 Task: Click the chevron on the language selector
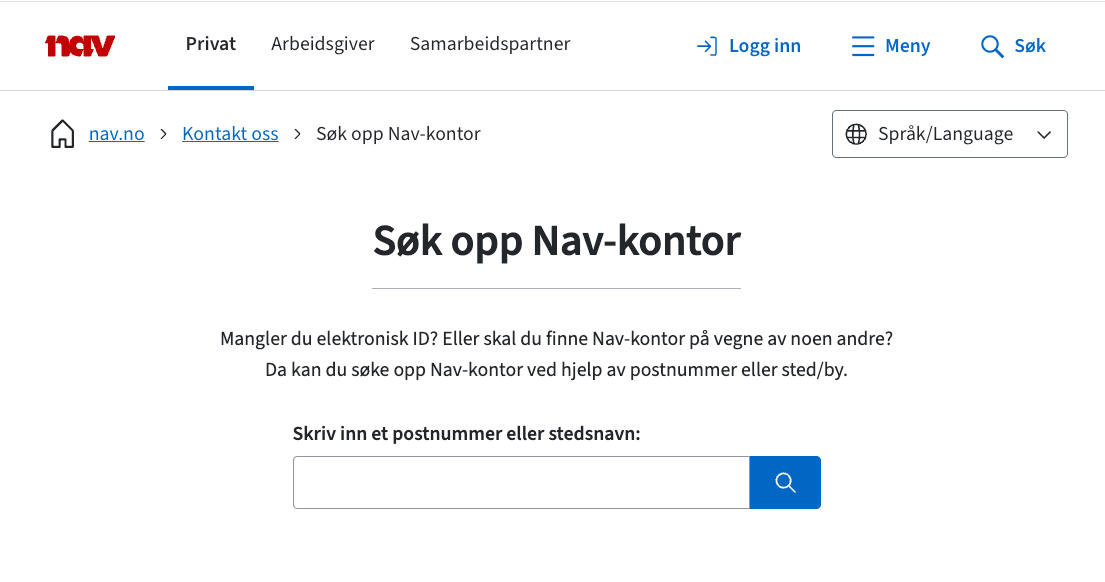point(1044,133)
